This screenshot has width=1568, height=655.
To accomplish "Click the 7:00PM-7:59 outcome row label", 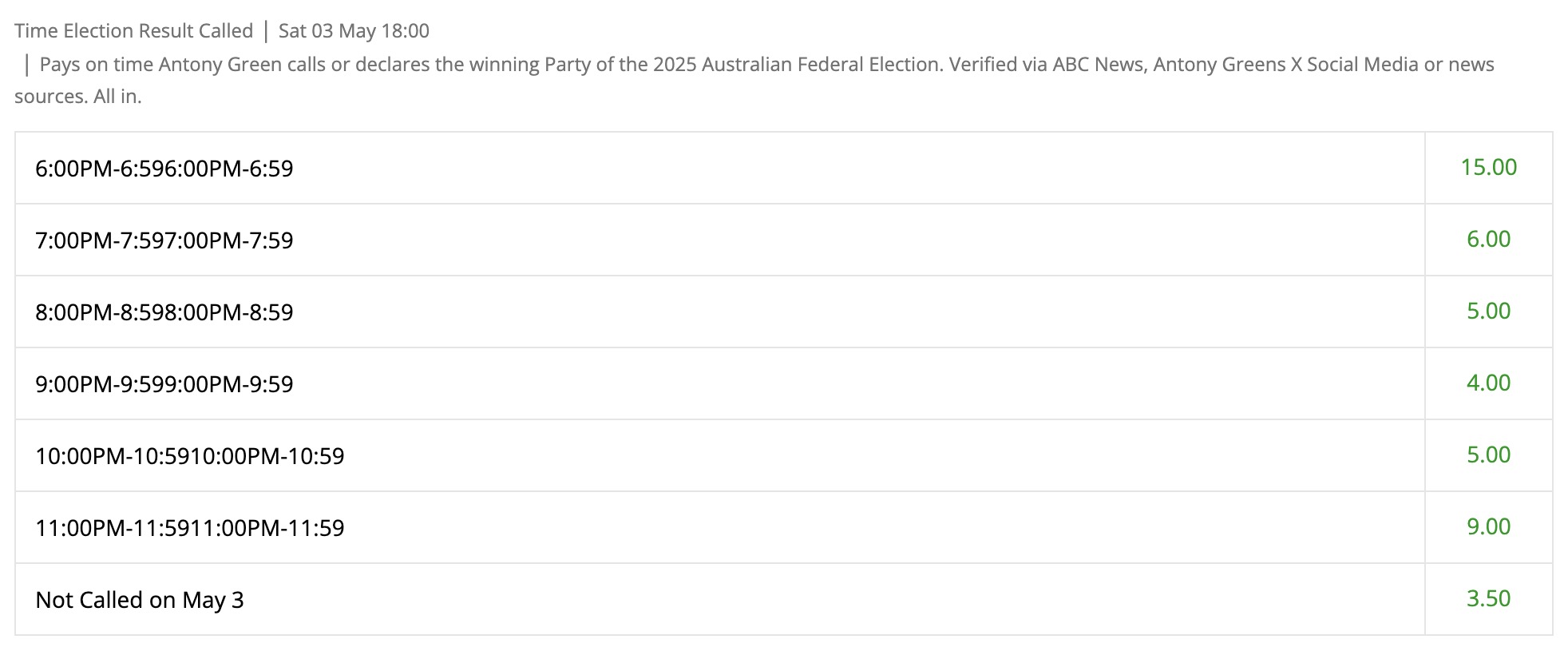I will 164,240.
